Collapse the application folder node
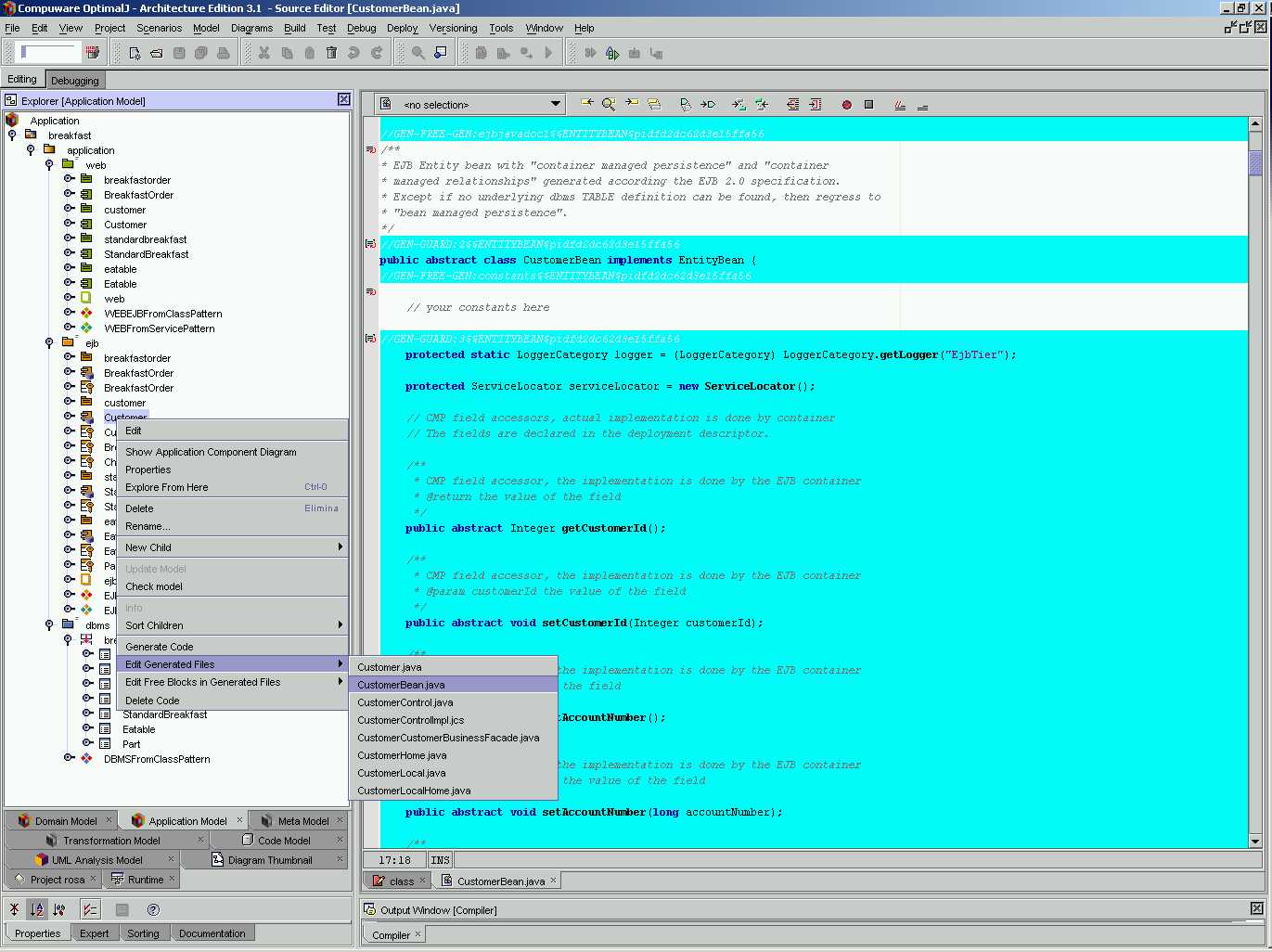This screenshot has width=1272, height=952. (31, 150)
